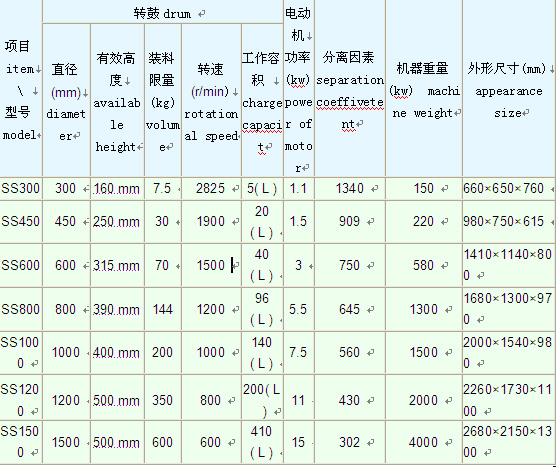Click the 直径 diameter header cell
The height and width of the screenshot is (467, 556).
[66, 100]
